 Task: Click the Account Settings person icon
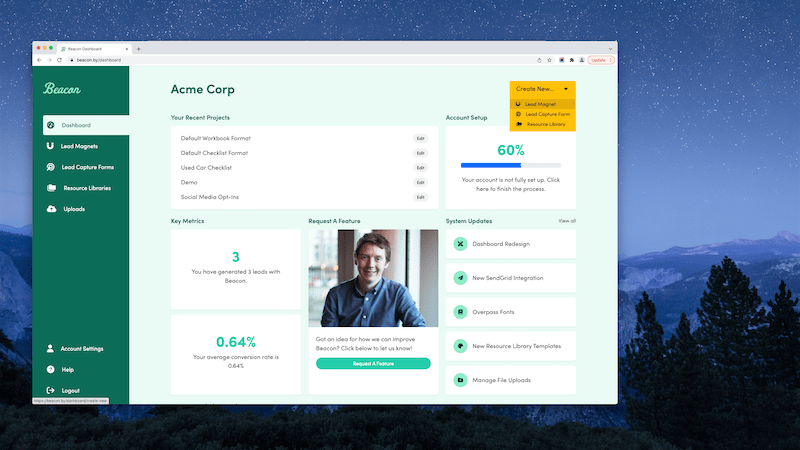(51, 349)
